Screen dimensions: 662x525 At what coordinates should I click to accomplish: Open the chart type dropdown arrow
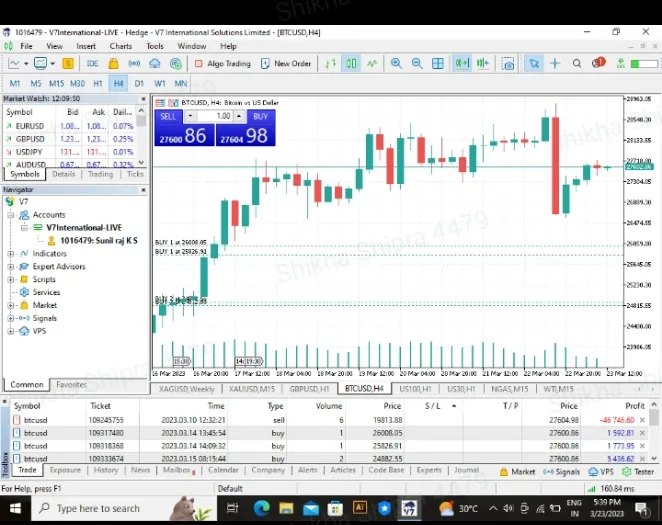tap(26, 64)
